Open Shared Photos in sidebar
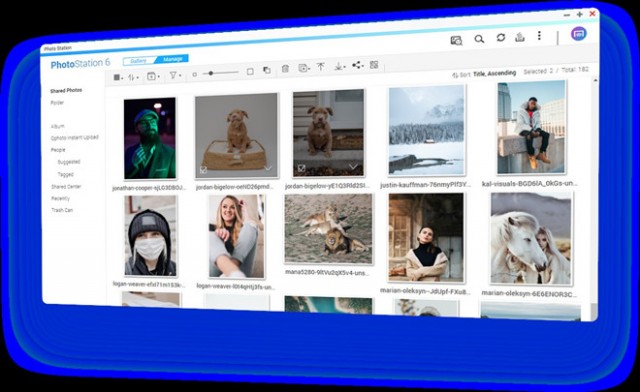Viewport: 640px width, 392px height. [66, 90]
